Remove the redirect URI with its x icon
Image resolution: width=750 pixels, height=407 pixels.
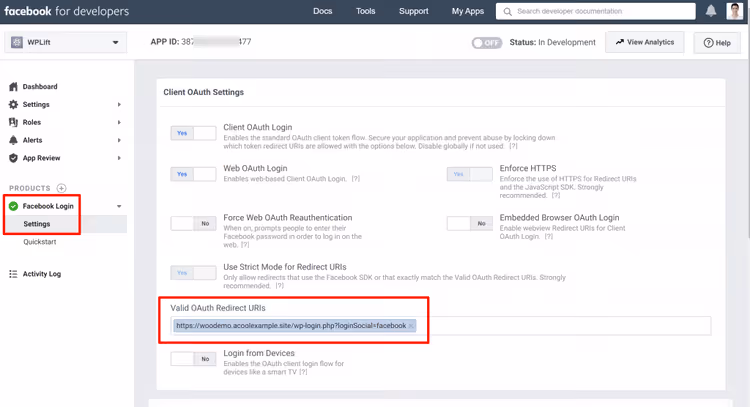411,326
